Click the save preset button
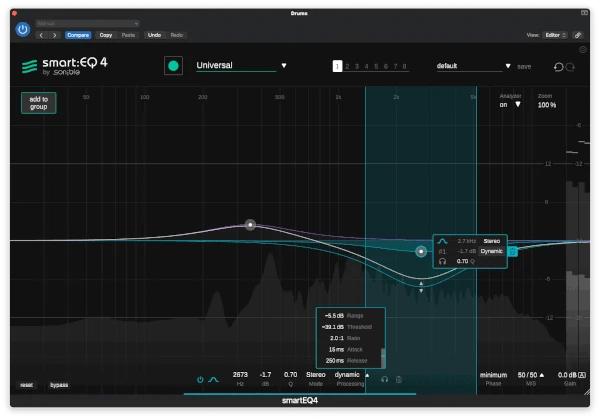This screenshot has width=600, height=419. point(524,67)
